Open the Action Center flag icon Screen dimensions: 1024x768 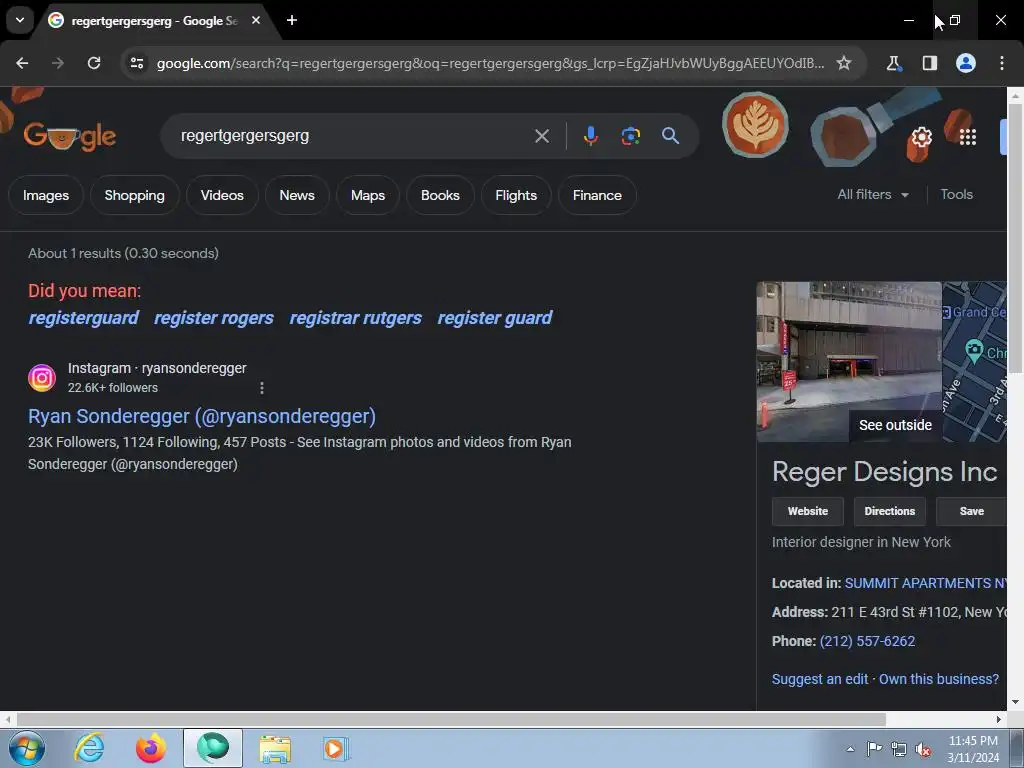874,748
